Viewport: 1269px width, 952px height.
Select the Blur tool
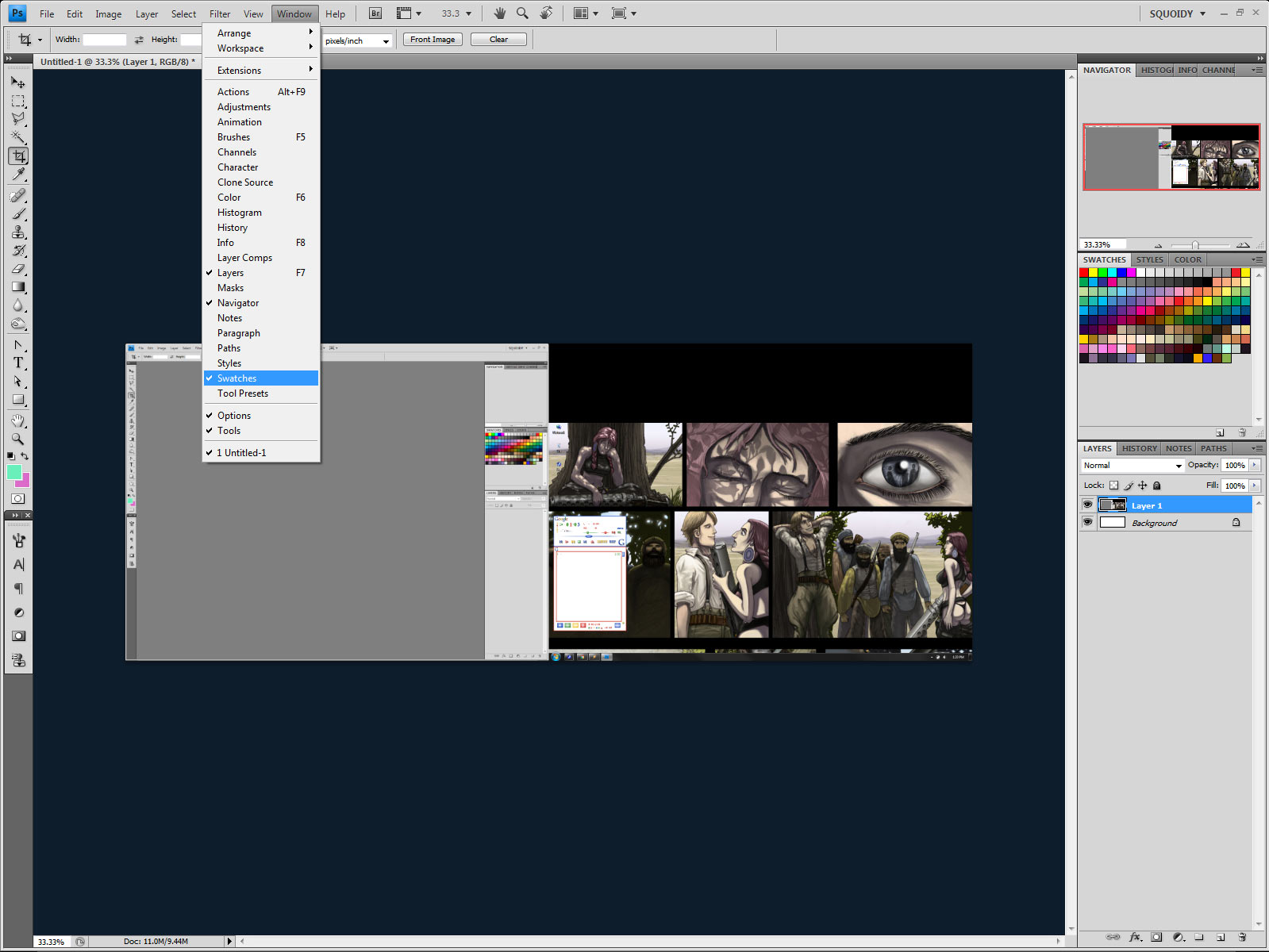(18, 305)
